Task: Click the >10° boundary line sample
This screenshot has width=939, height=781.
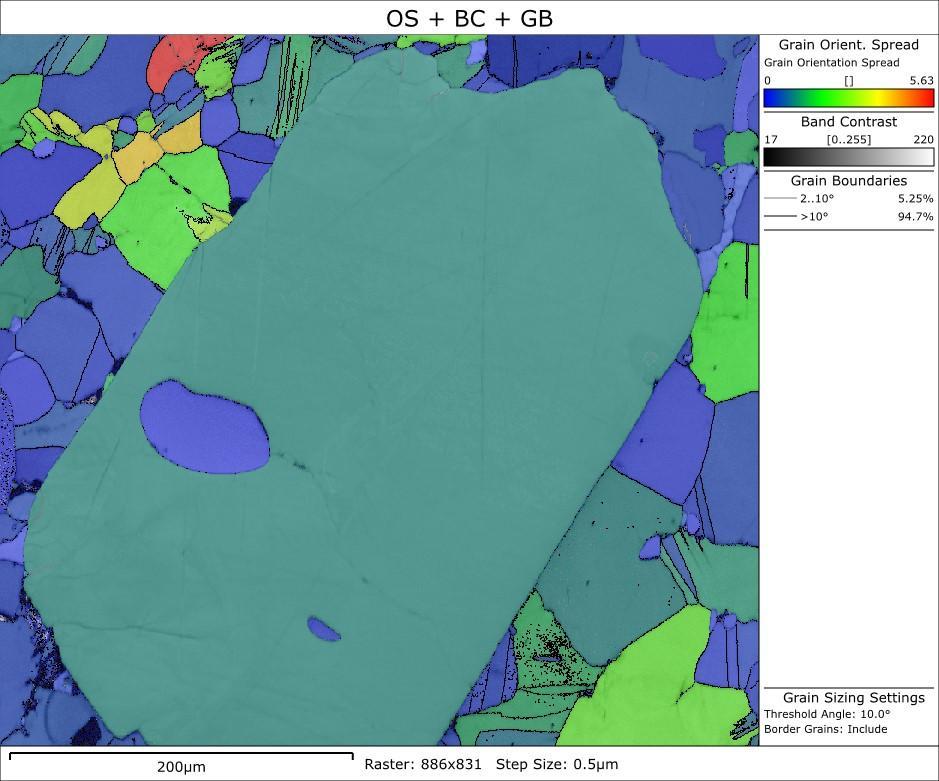Action: click(x=780, y=216)
